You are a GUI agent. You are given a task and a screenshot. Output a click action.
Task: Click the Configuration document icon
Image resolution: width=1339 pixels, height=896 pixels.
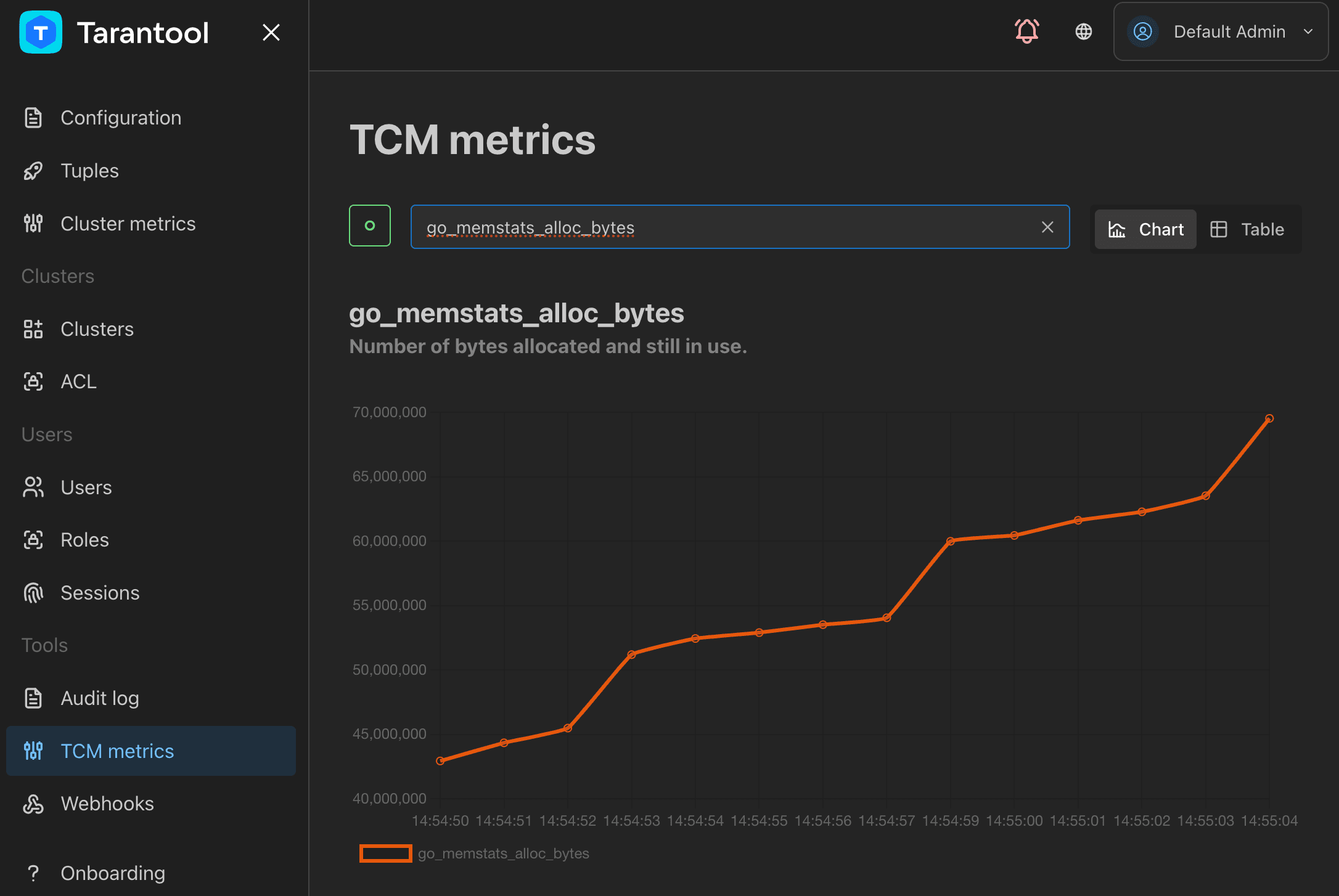33,118
